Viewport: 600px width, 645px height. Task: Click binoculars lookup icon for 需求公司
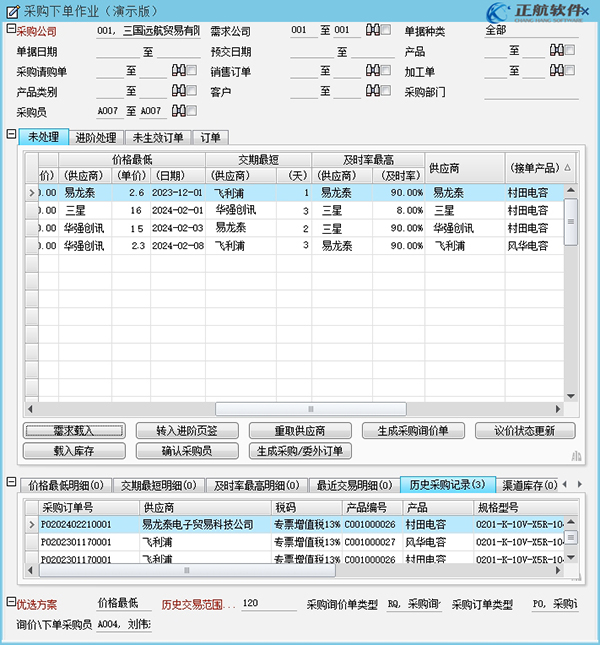(x=373, y=30)
